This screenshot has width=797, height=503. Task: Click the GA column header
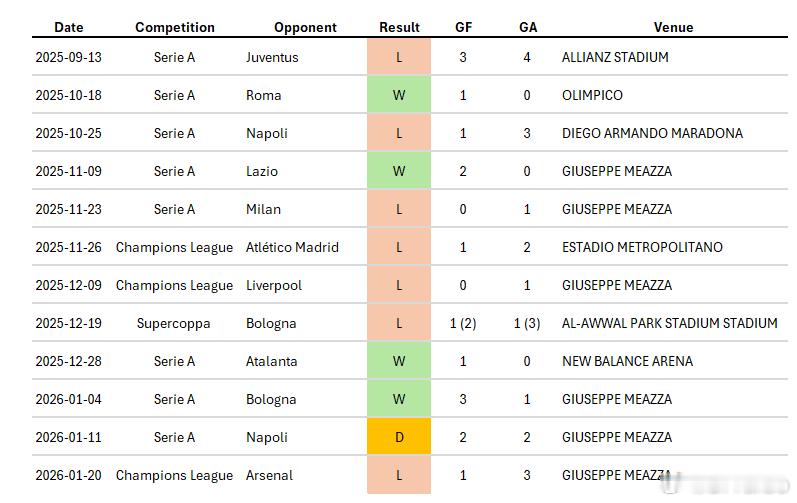click(528, 27)
